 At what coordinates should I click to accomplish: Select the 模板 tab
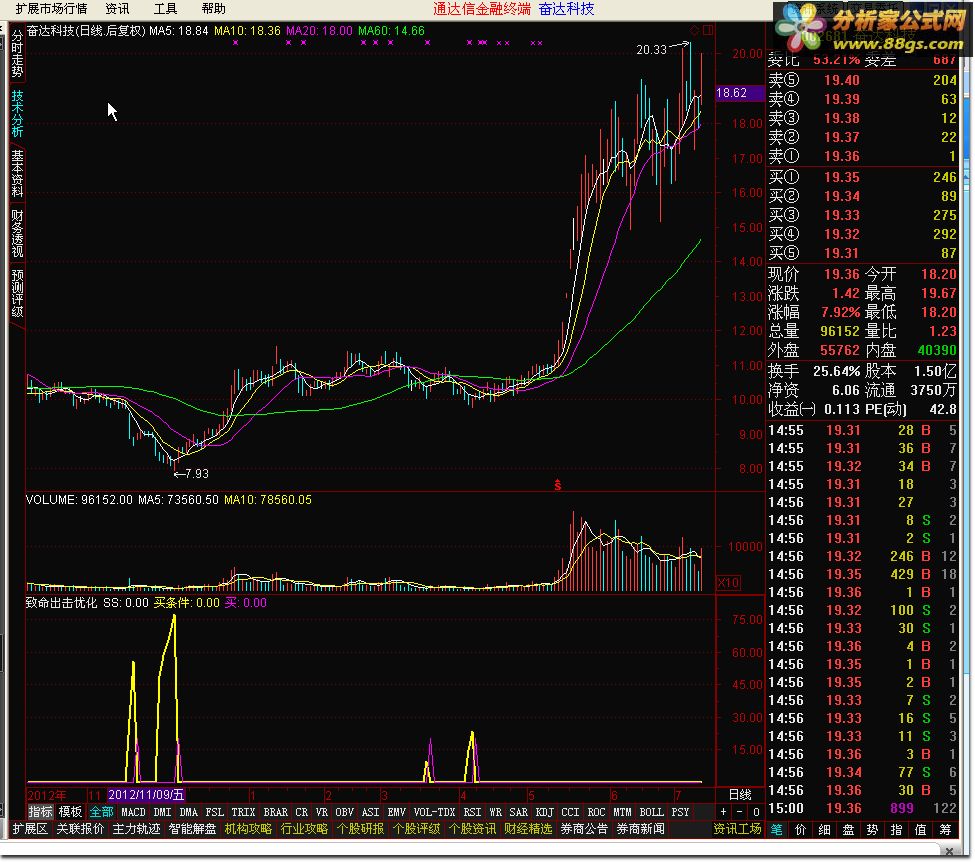click(x=70, y=812)
